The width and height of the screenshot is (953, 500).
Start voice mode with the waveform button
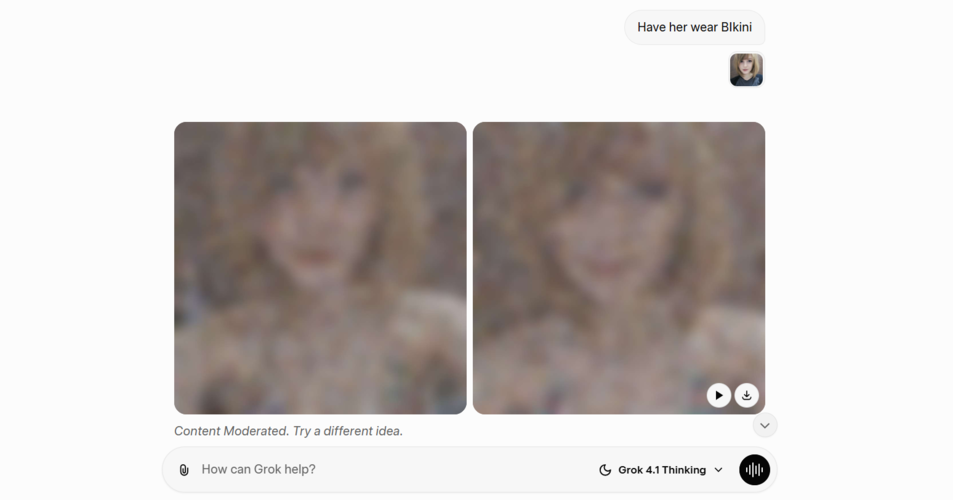[754, 470]
